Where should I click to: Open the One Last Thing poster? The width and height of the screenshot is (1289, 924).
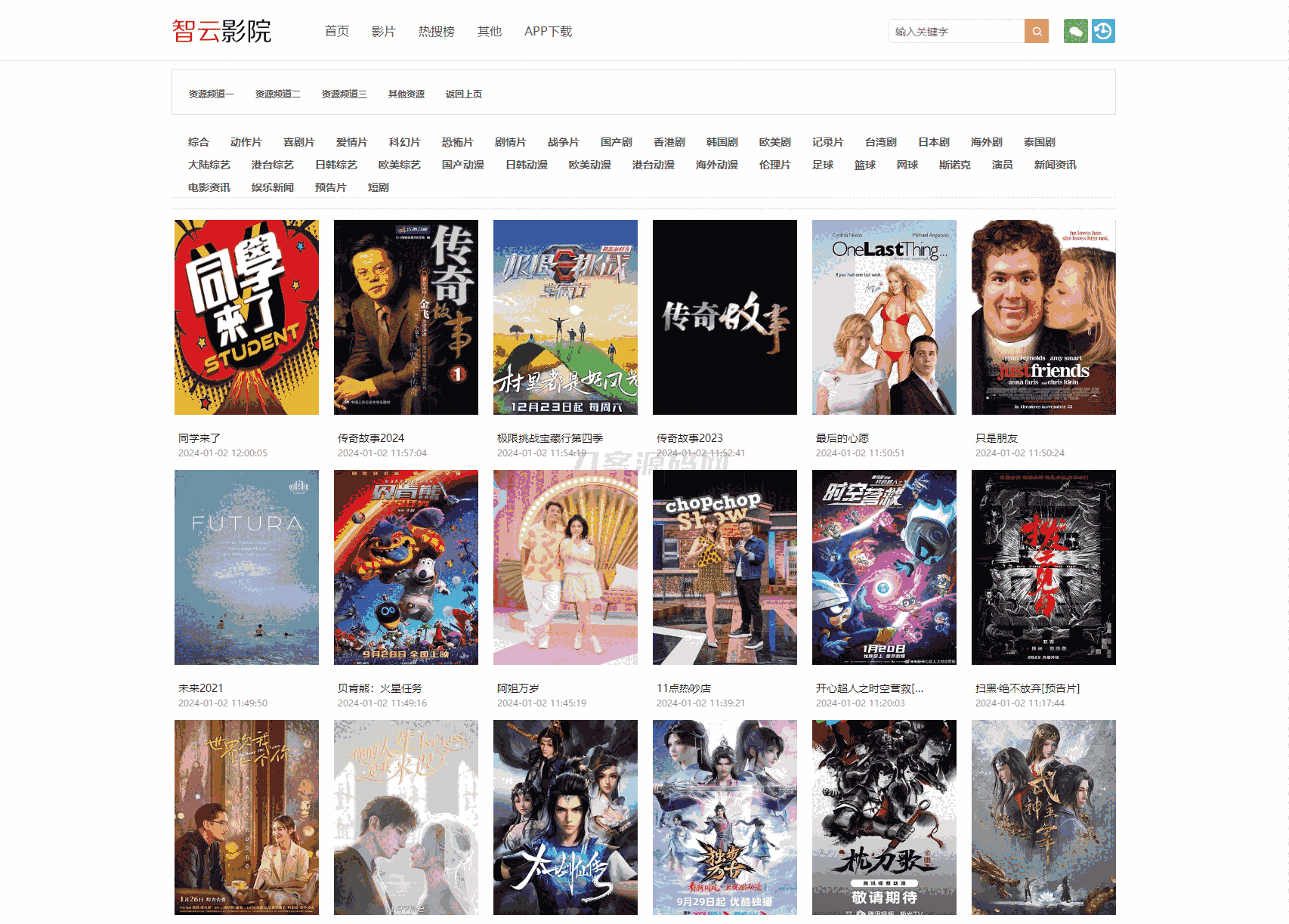884,317
